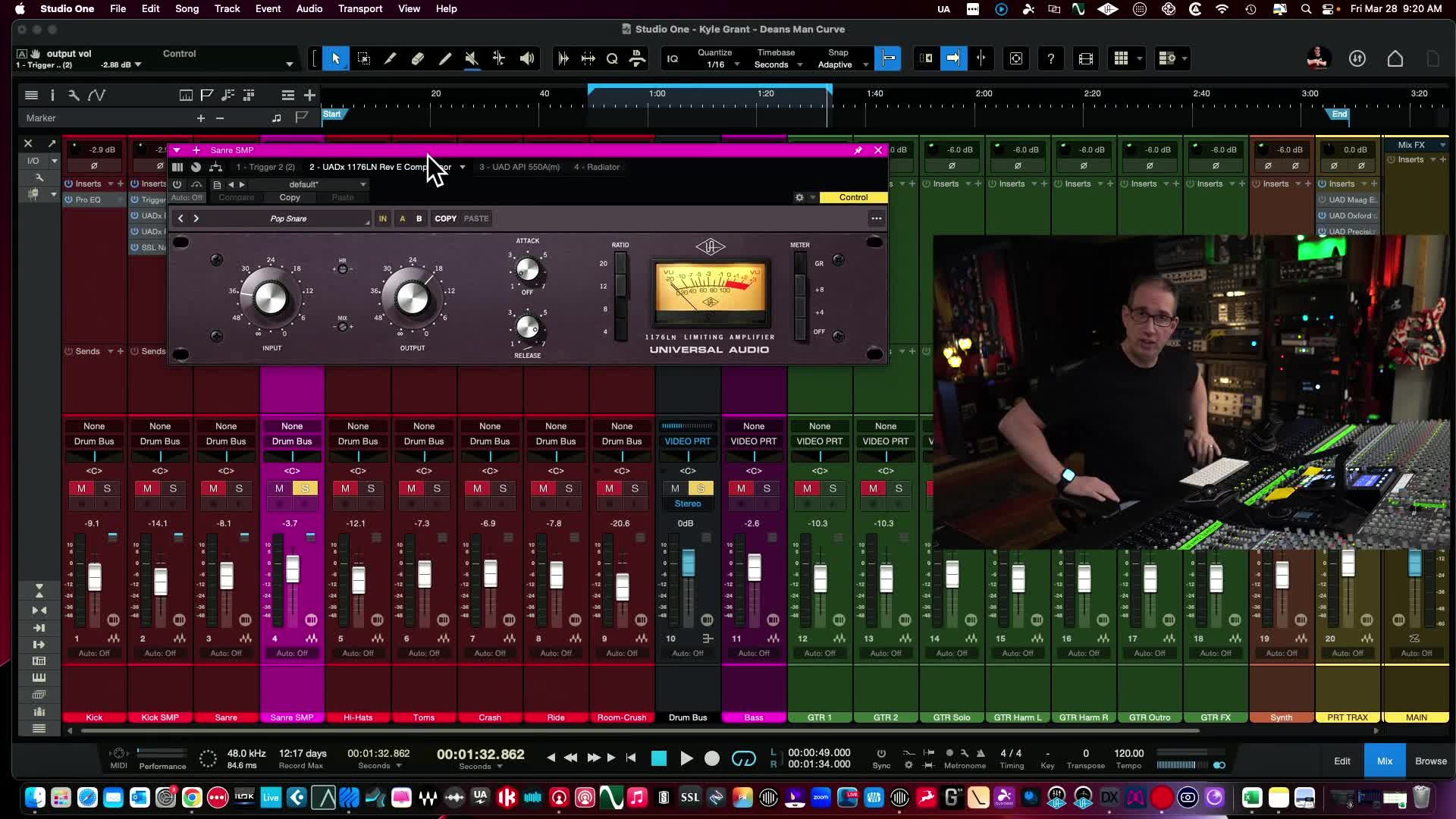Toggle the IN button on 1176LN

[x=383, y=218]
